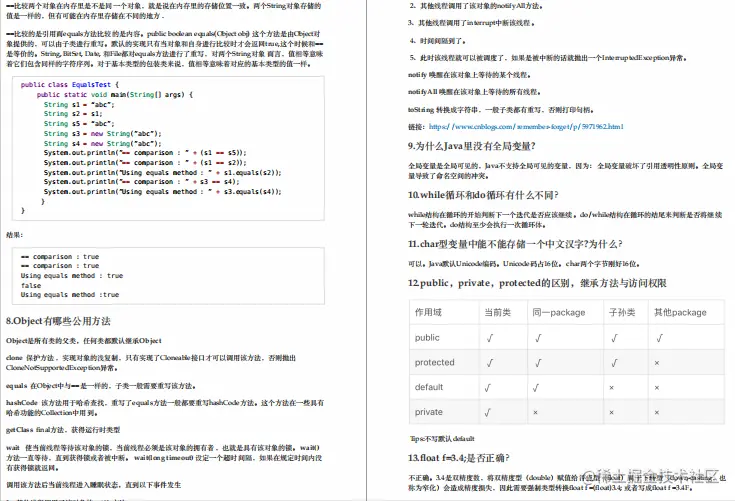This screenshot has height=501, width=735.
Task: Click list item "4. 时间间隔到了"
Action: coord(438,41)
